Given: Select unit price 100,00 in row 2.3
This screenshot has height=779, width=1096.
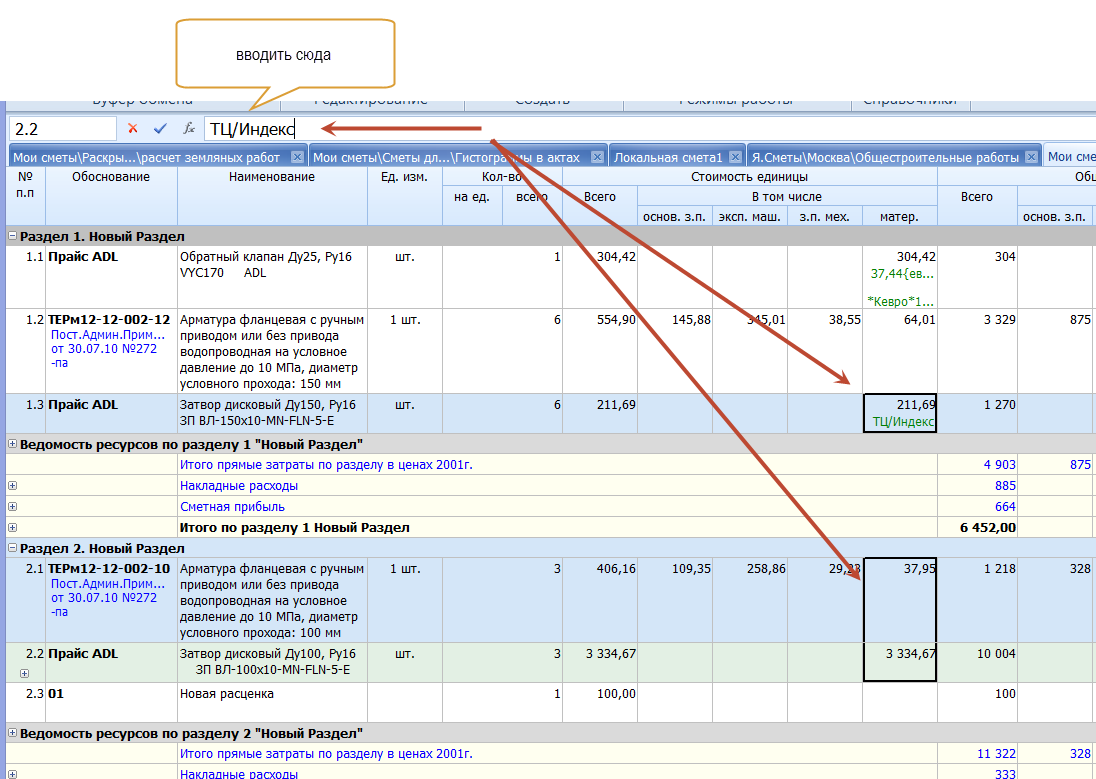Looking at the screenshot, I should 600,702.
